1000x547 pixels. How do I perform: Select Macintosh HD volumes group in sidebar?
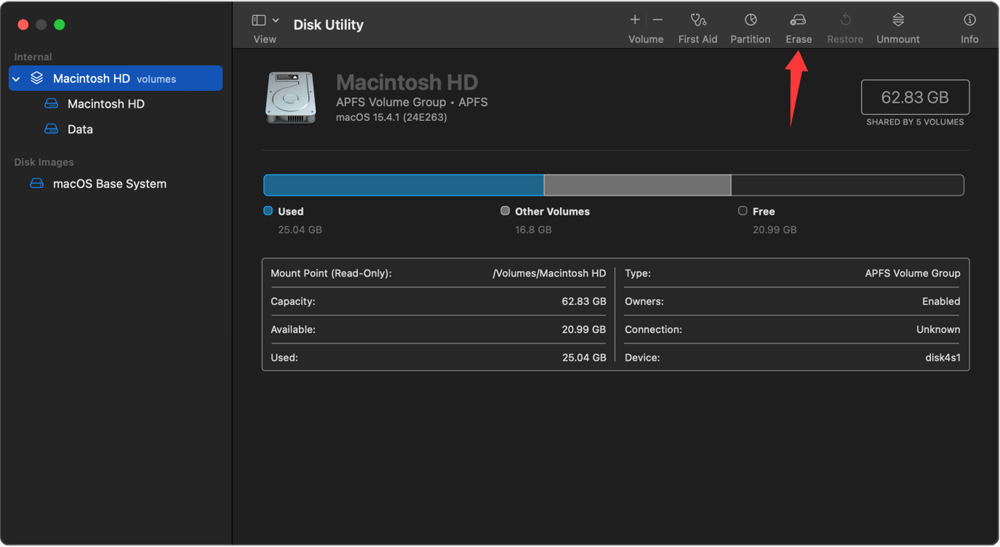tap(115, 78)
